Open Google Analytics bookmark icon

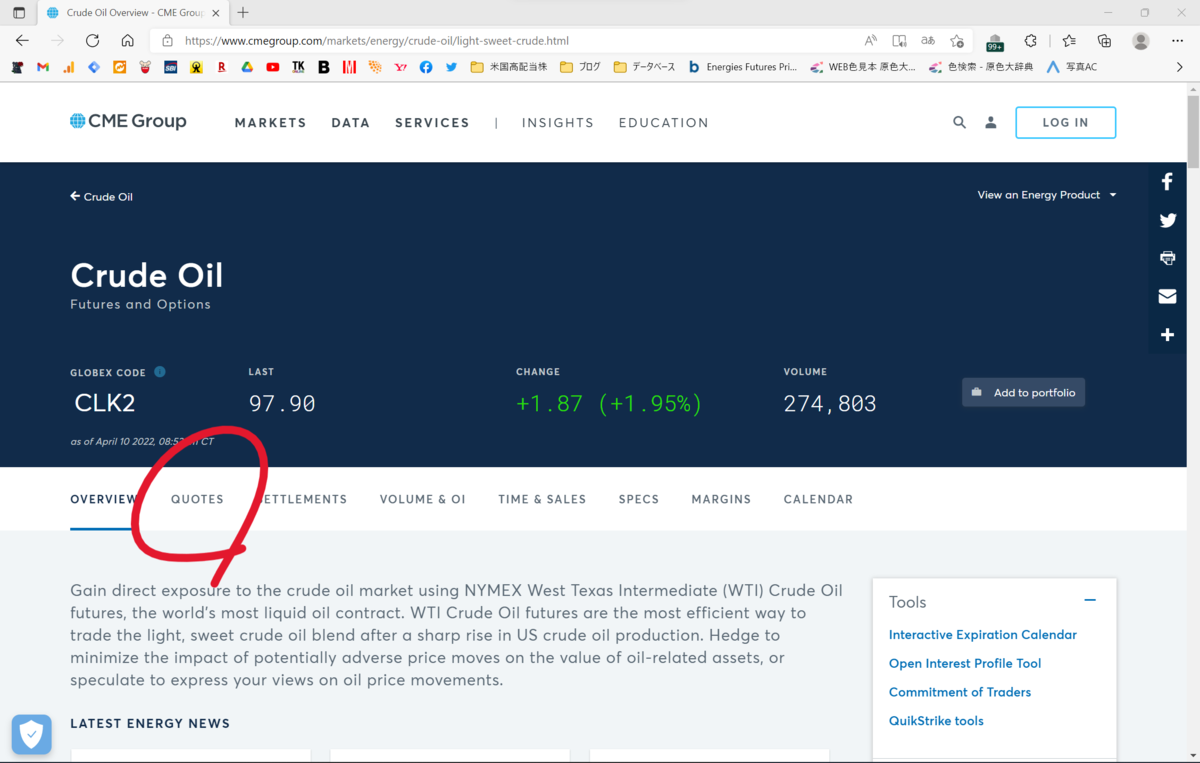tap(68, 67)
